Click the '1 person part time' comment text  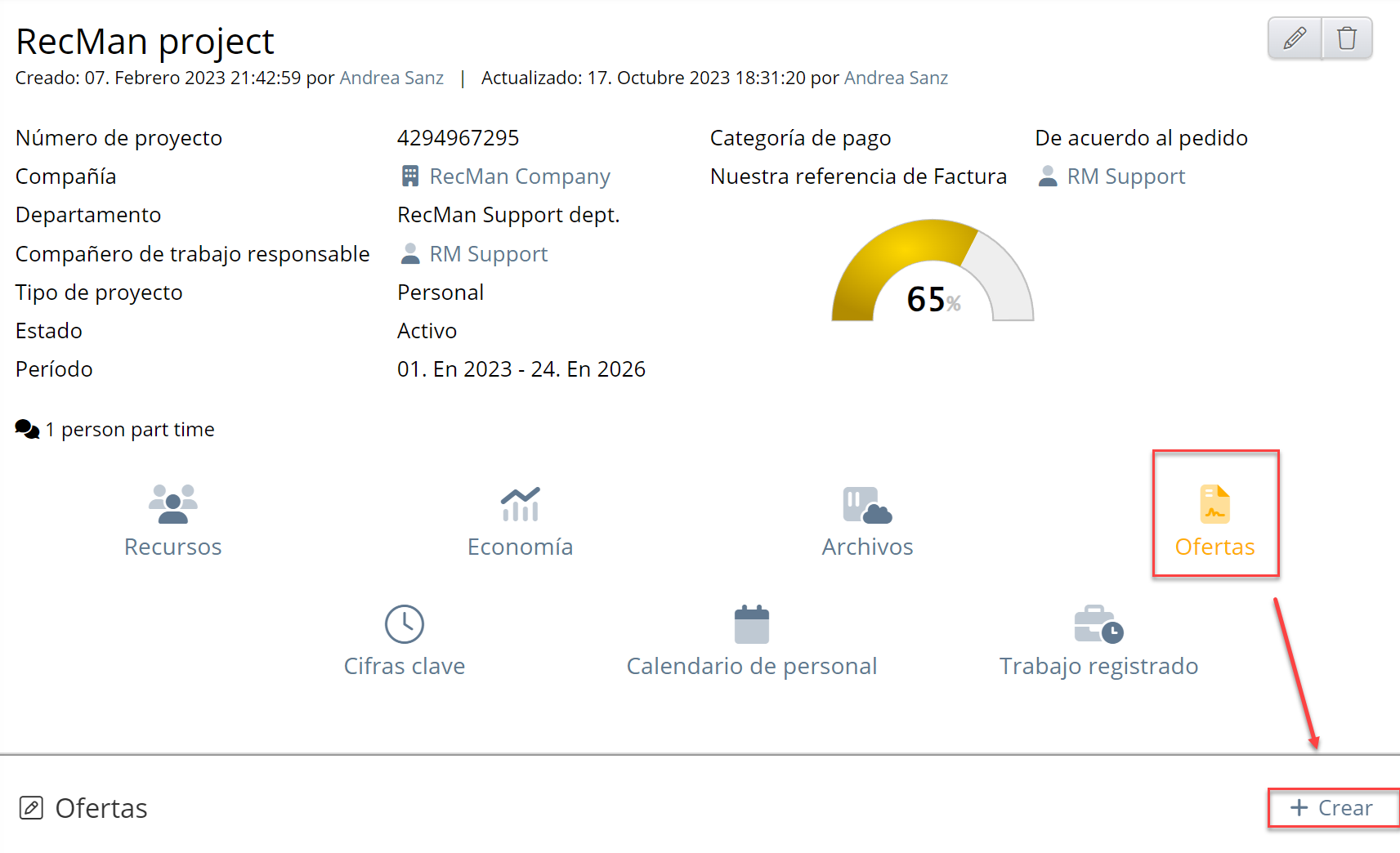coord(138,429)
